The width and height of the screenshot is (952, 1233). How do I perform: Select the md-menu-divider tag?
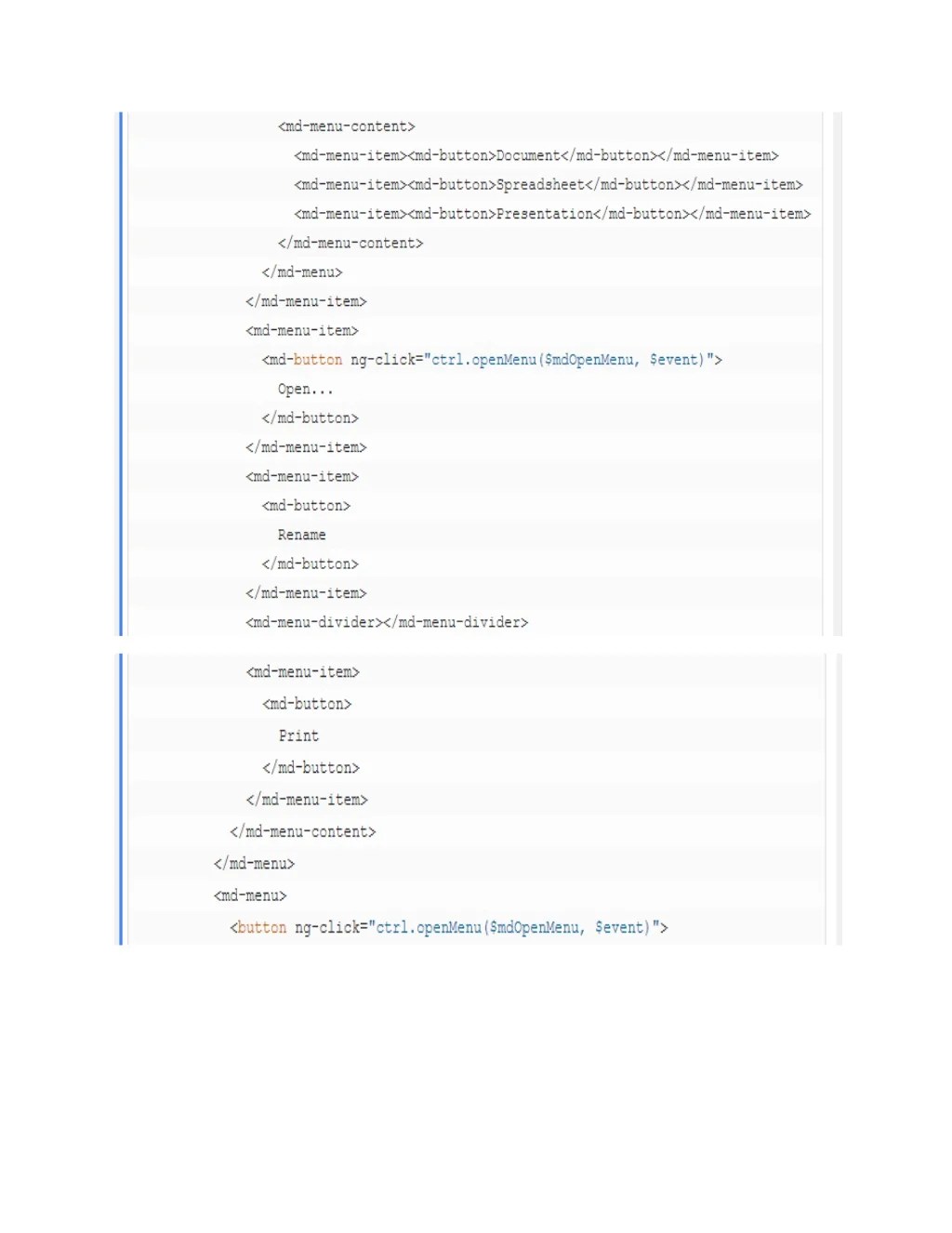tap(386, 622)
